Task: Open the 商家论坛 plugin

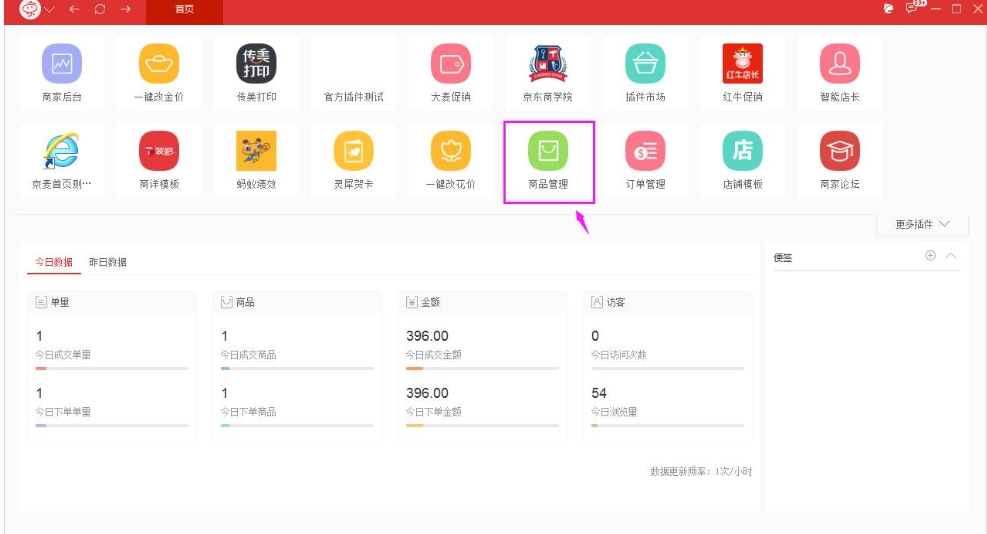Action: tap(840, 151)
